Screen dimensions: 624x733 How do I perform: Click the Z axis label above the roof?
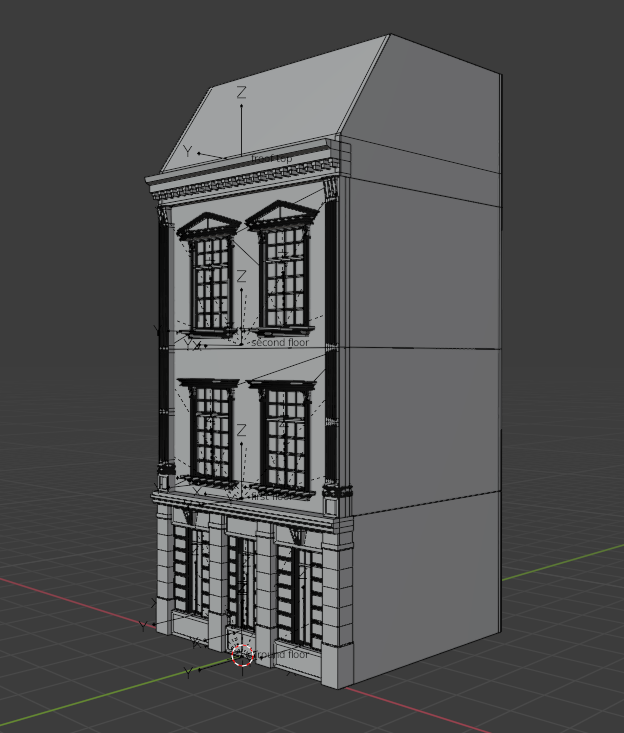tap(241, 92)
